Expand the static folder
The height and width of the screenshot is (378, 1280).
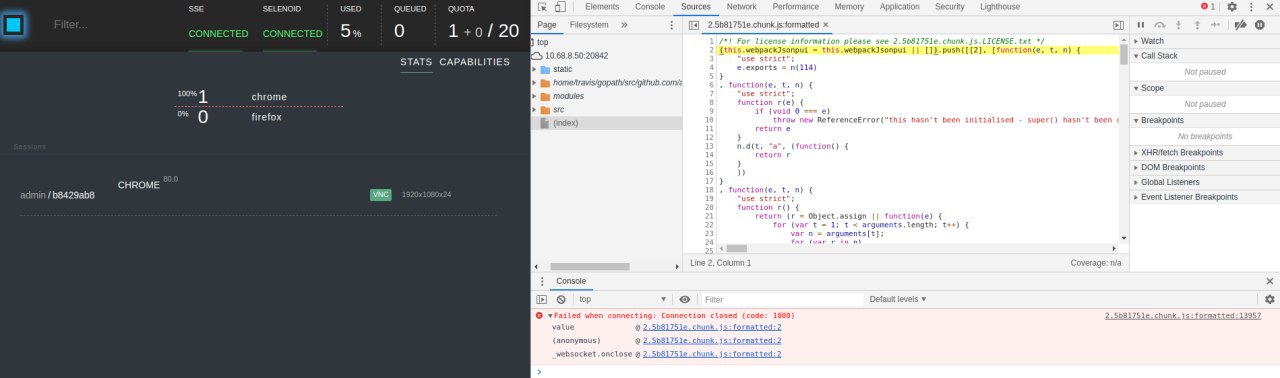point(534,70)
